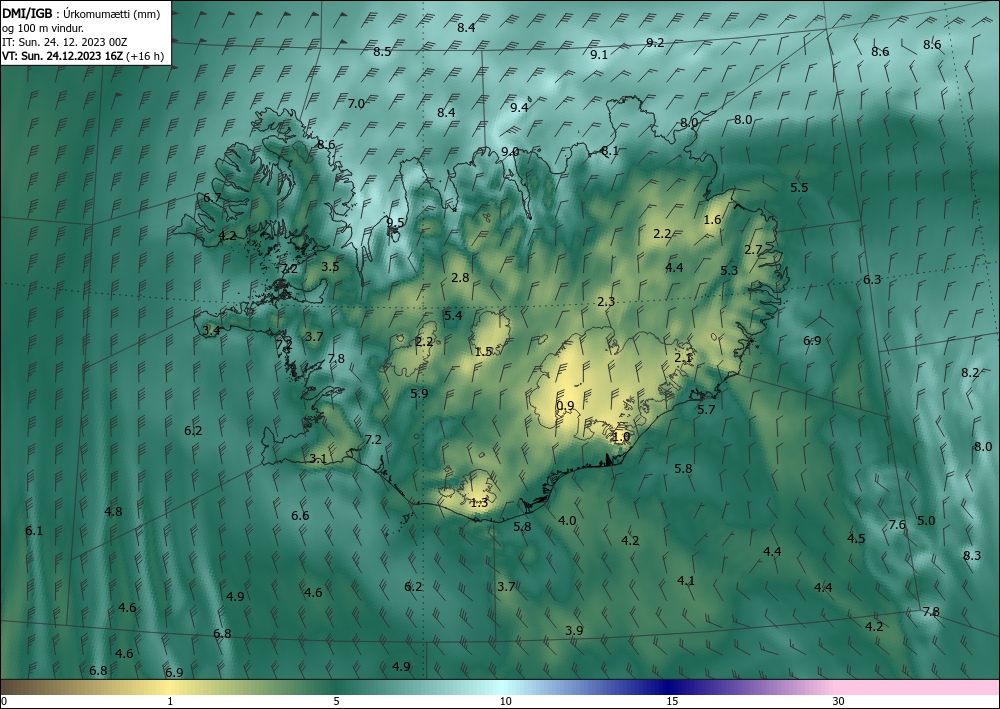Click the 9.2 value north of Iceland
Image resolution: width=1000 pixels, height=709 pixels.
655,43
